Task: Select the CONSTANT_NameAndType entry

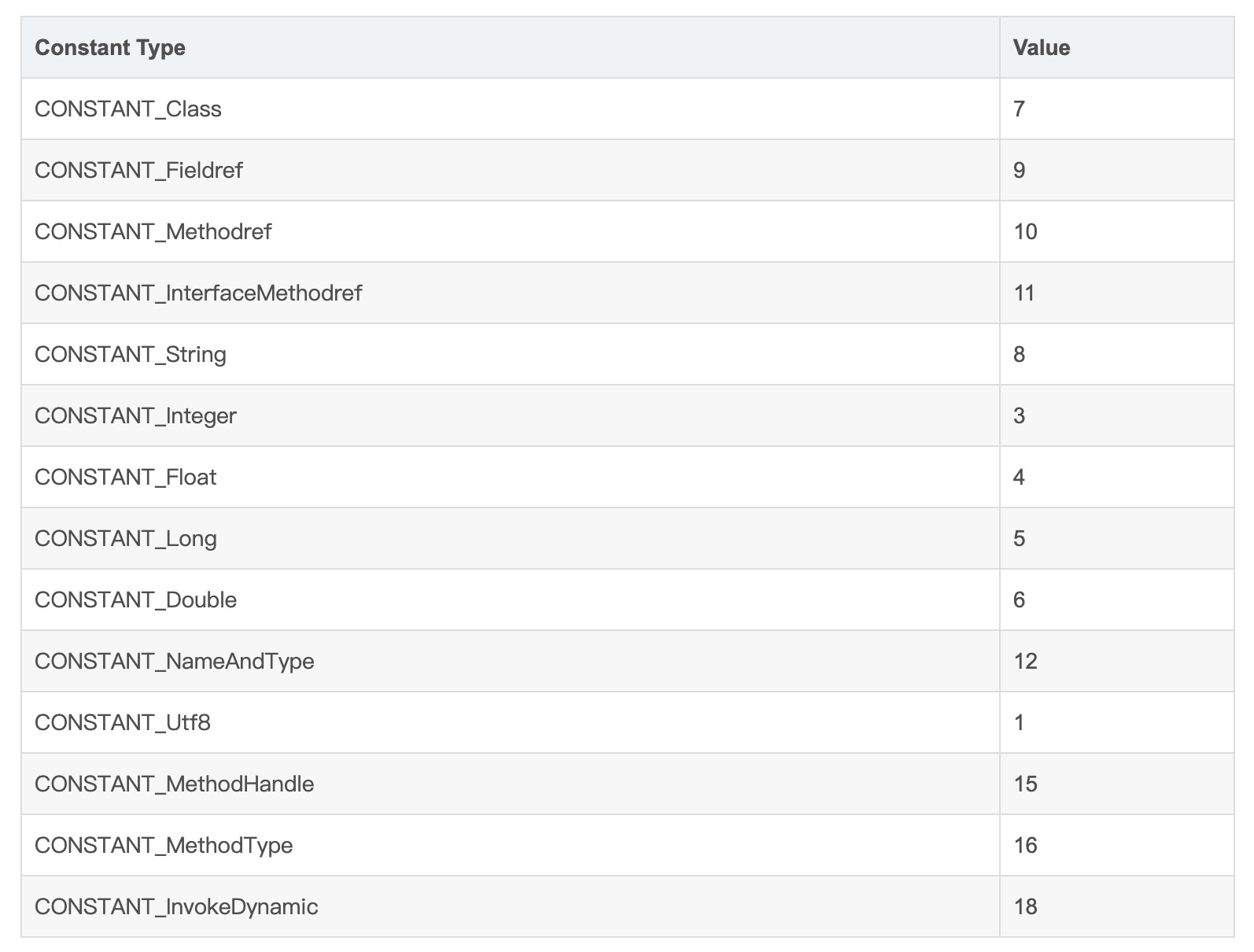Action: pos(175,661)
